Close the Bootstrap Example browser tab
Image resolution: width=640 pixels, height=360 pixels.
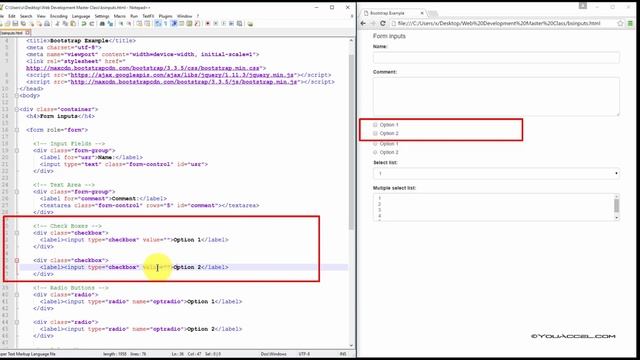[x=422, y=13]
